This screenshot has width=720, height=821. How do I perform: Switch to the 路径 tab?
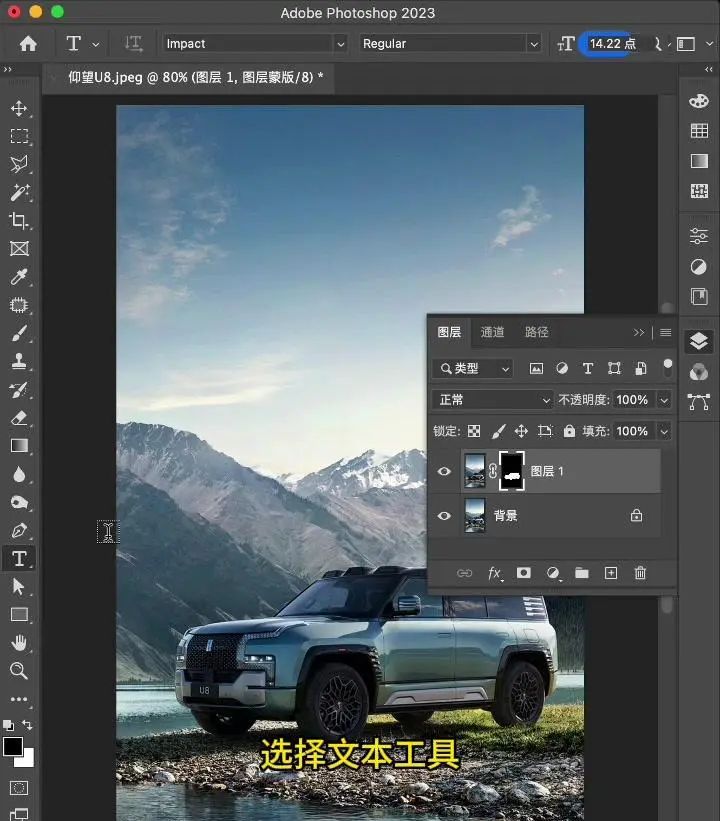coord(537,332)
